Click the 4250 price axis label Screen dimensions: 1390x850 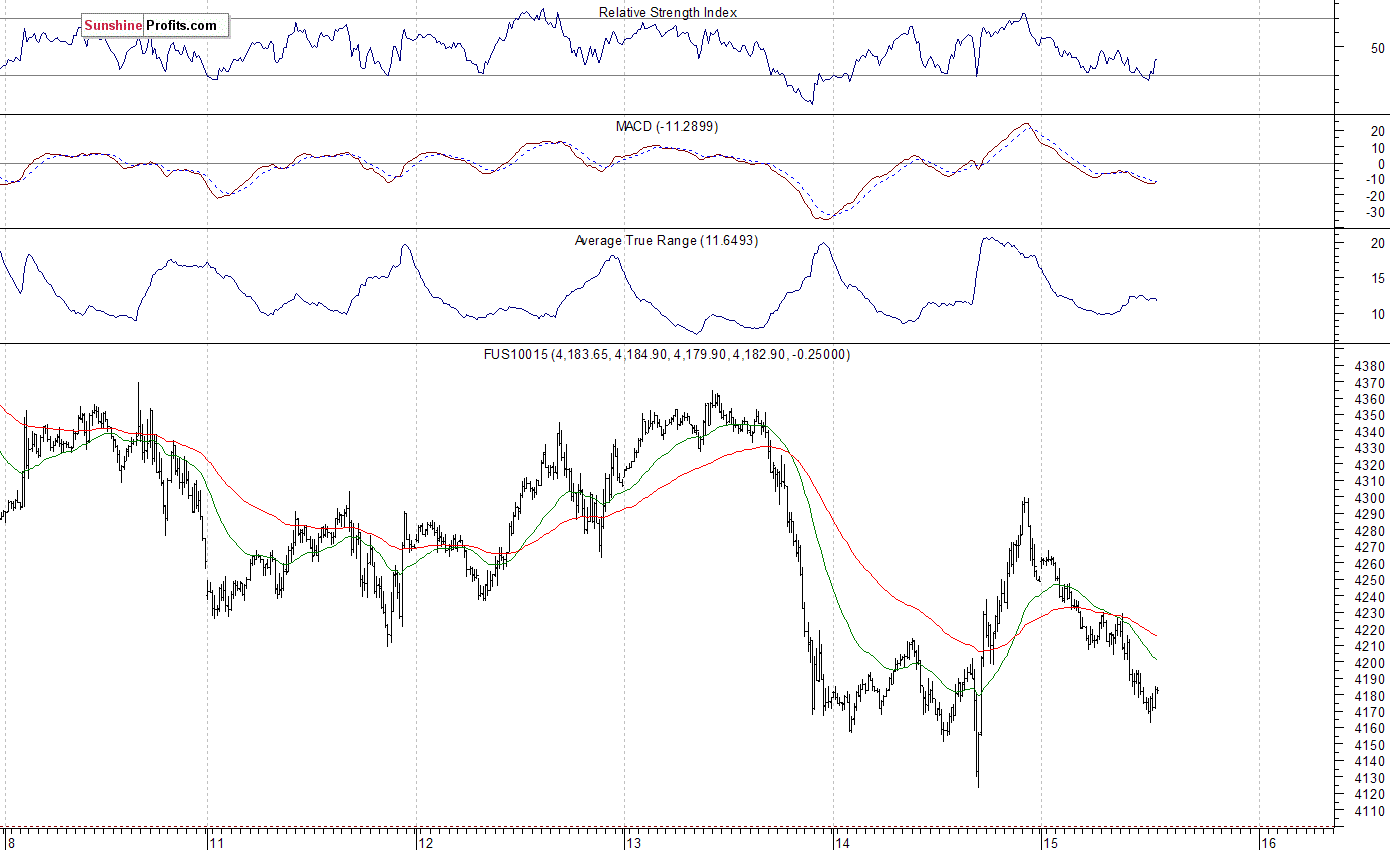point(1368,581)
